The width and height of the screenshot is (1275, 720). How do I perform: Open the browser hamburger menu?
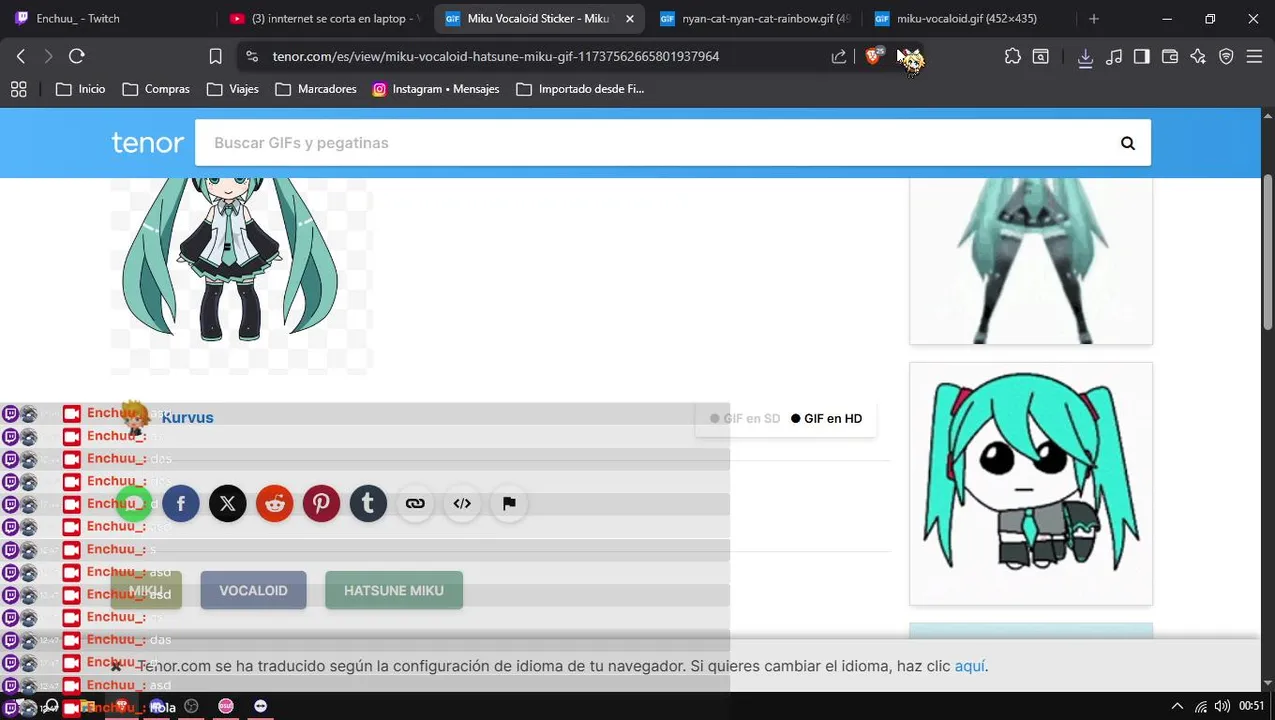coord(1255,57)
